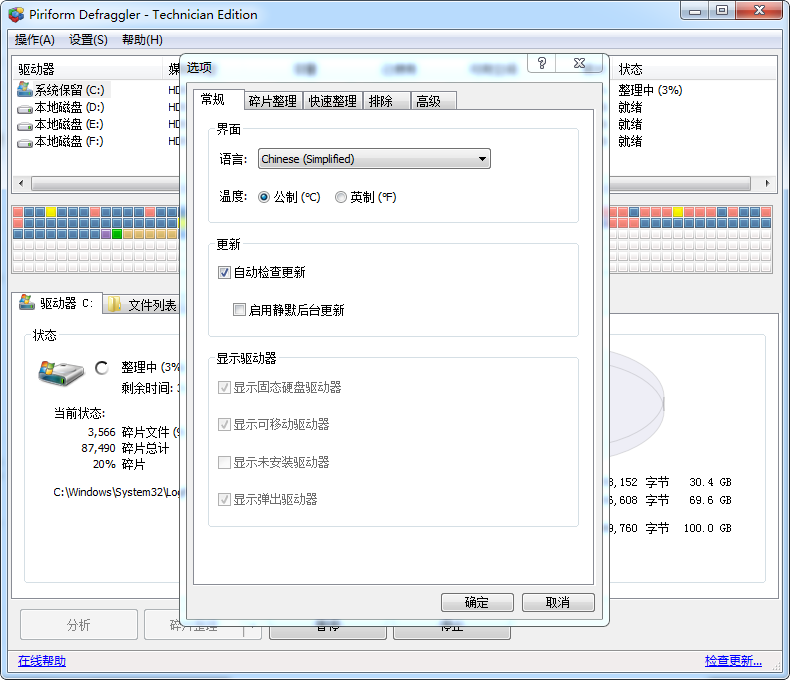Screen dimensions: 790x680
Task: Click the help question mark in options dialog
Action: 542,63
